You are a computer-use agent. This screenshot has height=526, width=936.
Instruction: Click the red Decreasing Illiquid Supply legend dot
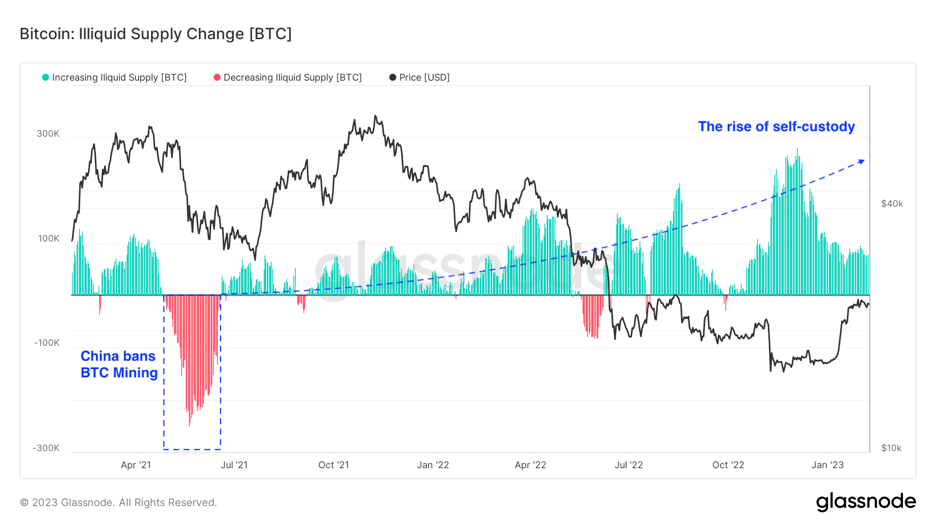217,78
